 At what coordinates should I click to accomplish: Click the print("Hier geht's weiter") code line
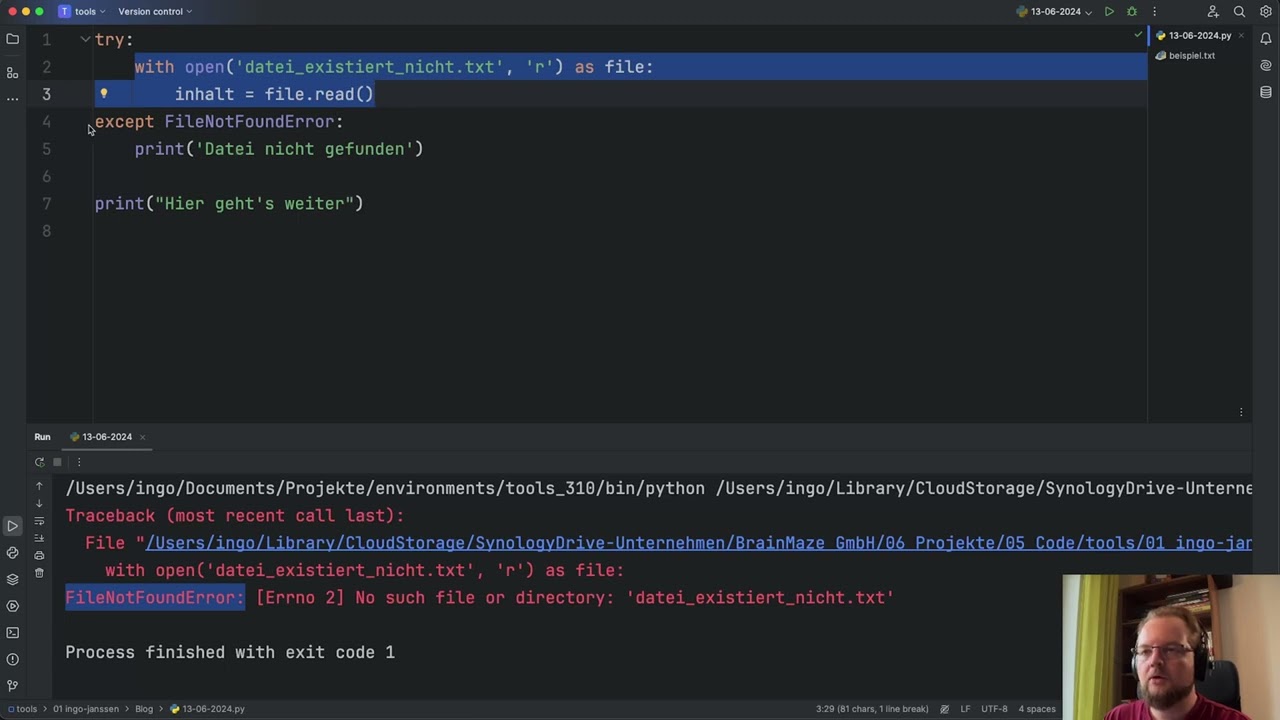(x=229, y=204)
